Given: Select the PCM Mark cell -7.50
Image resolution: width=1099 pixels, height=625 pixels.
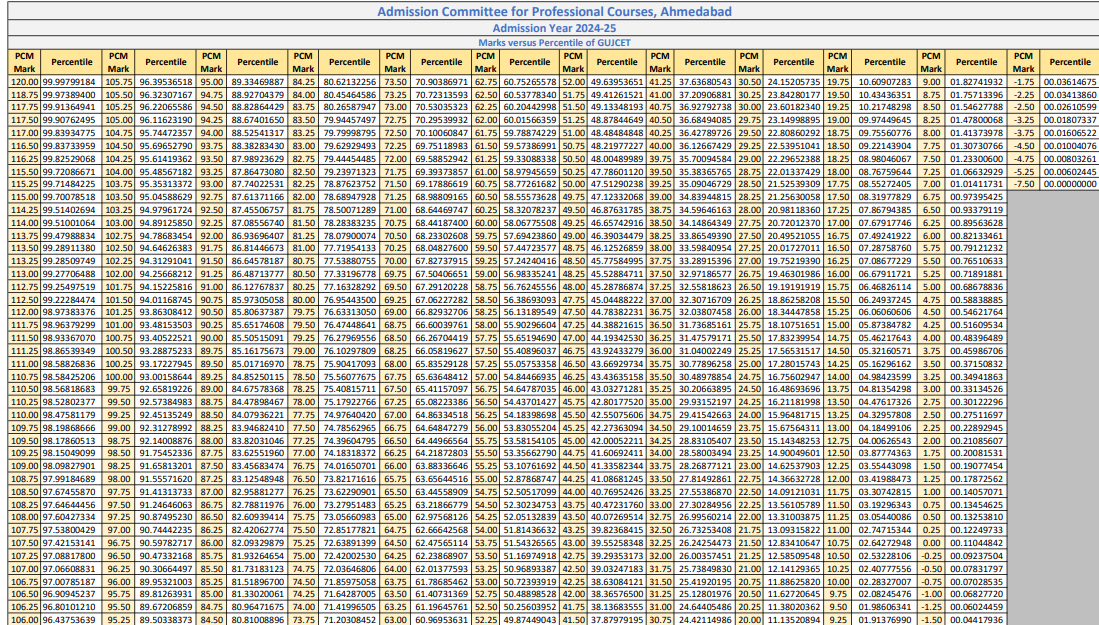Looking at the screenshot, I should coord(1023,184).
